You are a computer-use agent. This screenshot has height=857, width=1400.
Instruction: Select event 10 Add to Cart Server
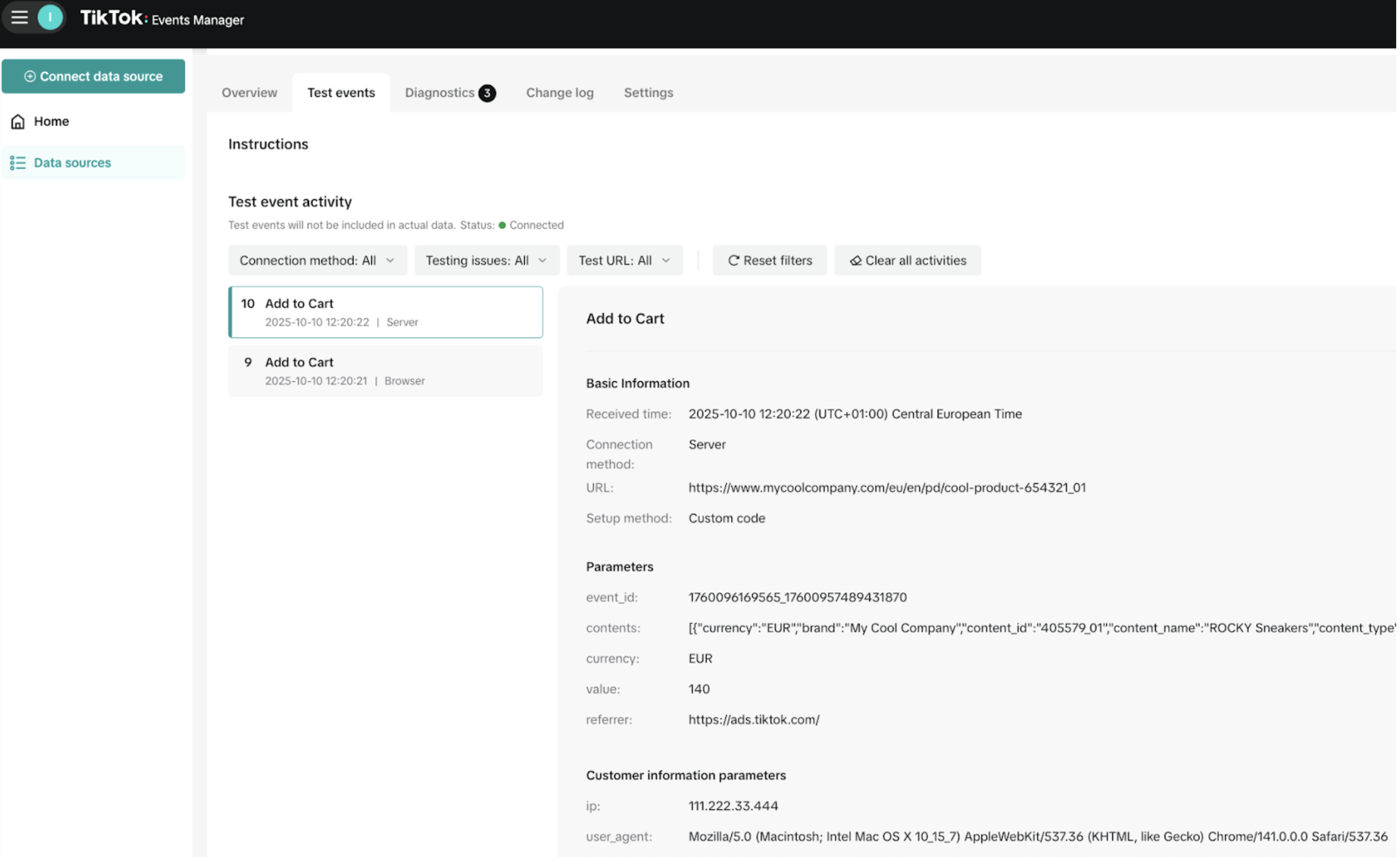pos(385,312)
